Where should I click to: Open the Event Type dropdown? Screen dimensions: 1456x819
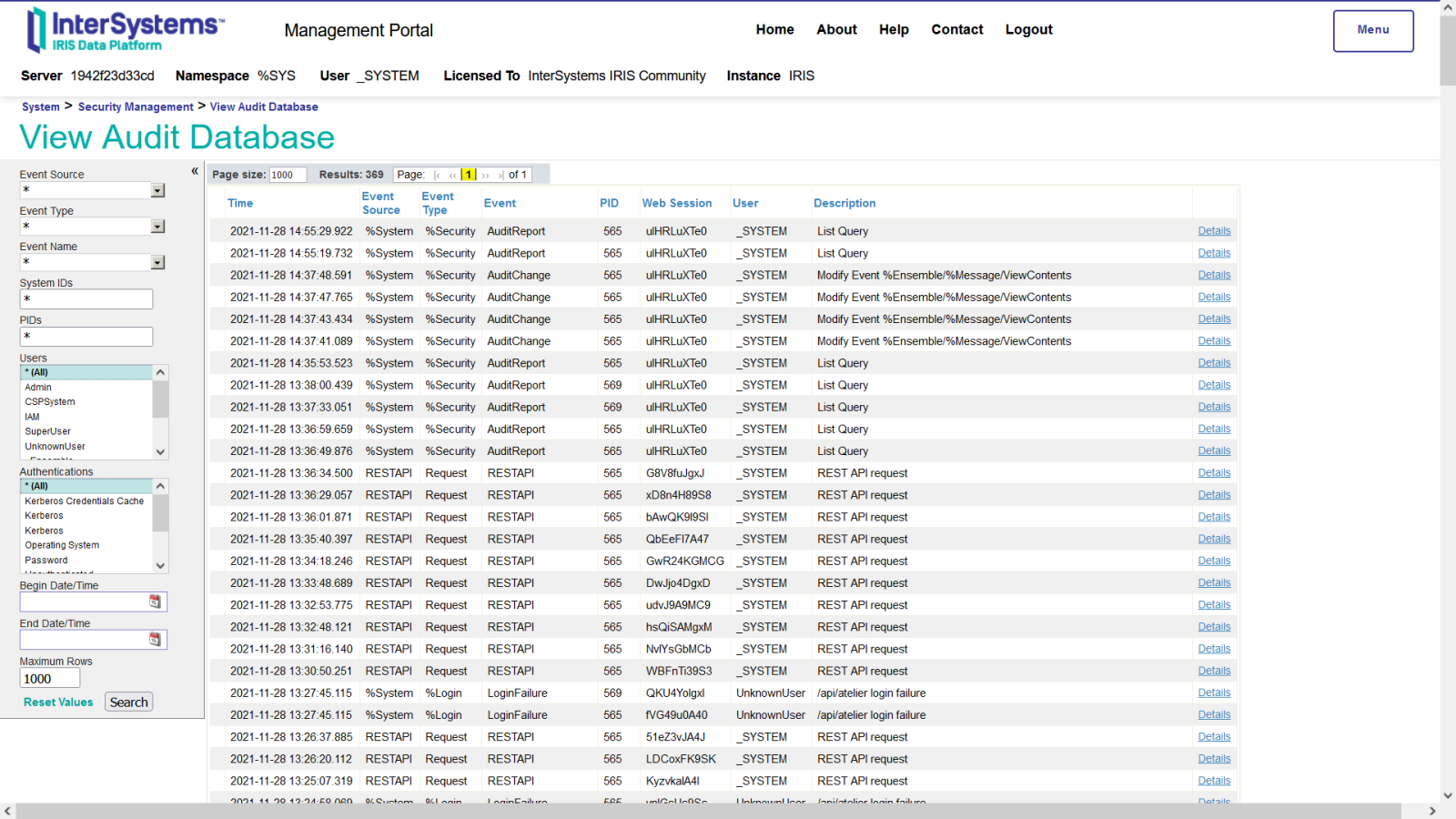pyautogui.click(x=157, y=227)
